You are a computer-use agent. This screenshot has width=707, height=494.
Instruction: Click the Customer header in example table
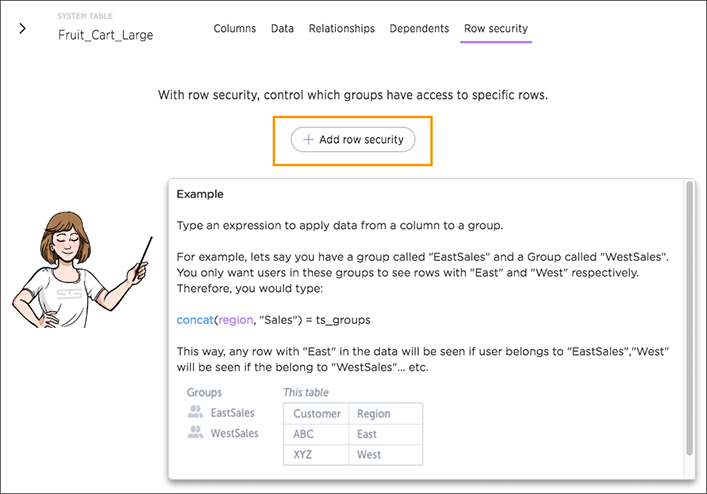click(317, 414)
